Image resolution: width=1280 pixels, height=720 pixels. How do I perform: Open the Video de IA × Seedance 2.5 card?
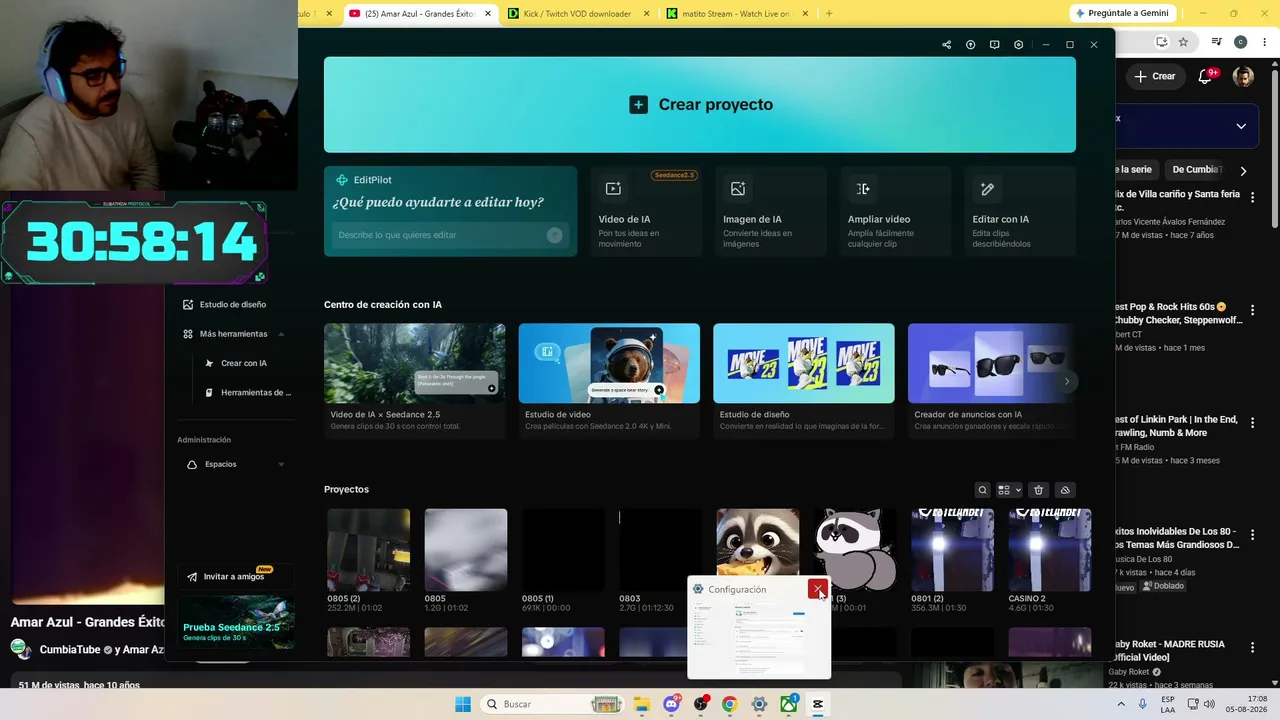(414, 379)
